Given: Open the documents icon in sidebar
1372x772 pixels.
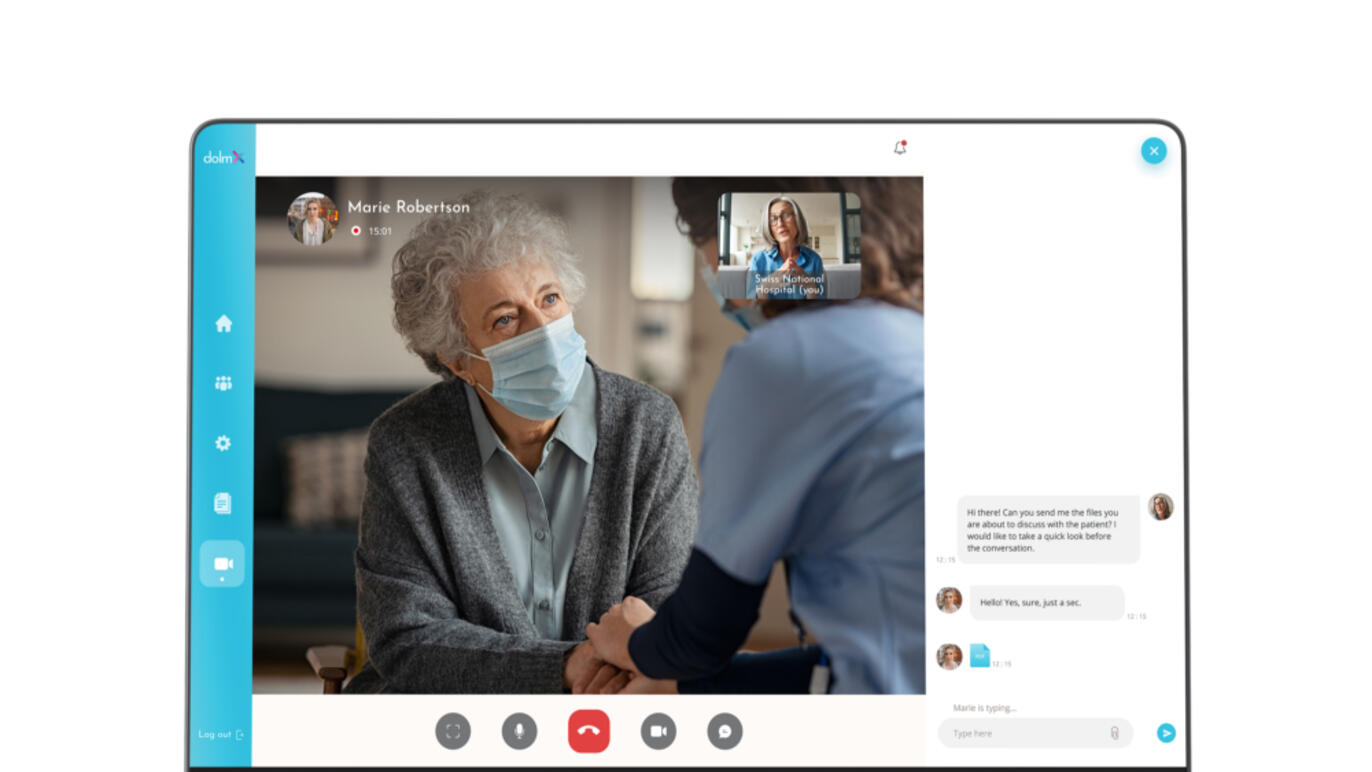Looking at the screenshot, I should pyautogui.click(x=223, y=503).
